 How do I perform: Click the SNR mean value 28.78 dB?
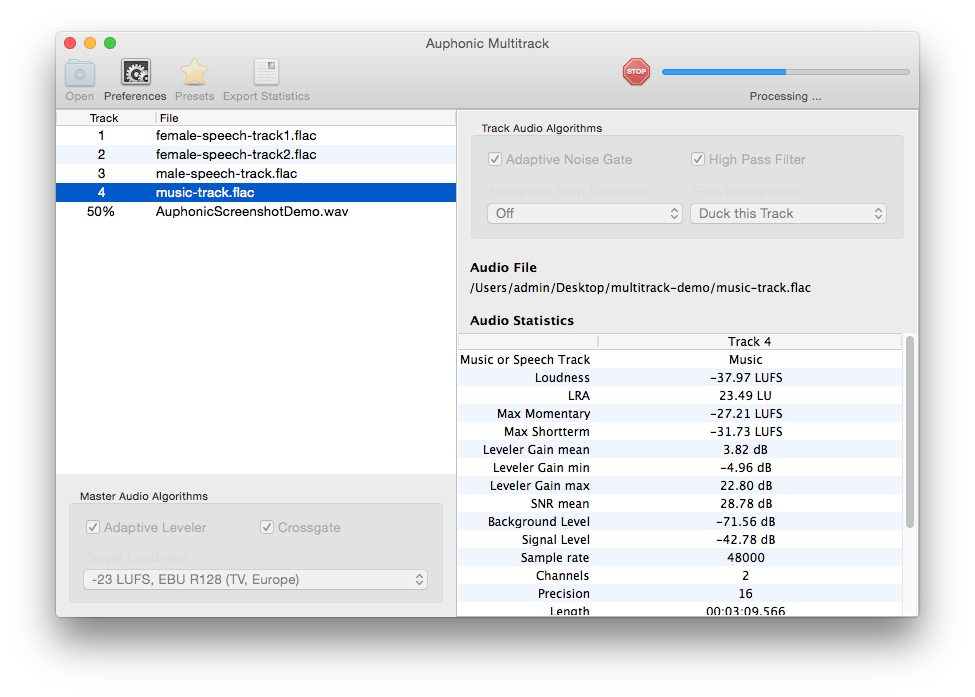coord(746,504)
